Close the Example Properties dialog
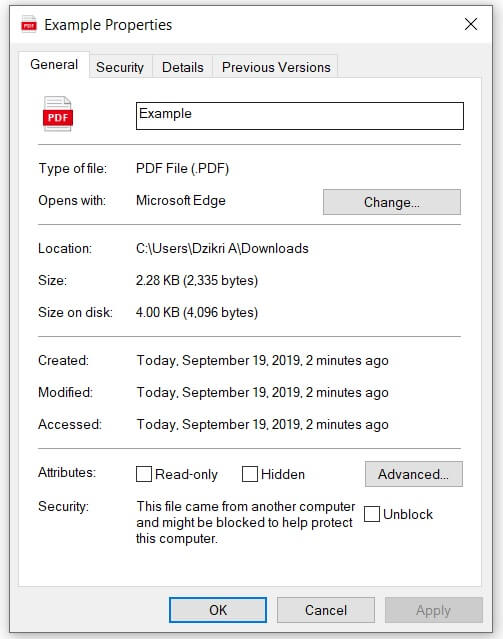 [x=471, y=24]
